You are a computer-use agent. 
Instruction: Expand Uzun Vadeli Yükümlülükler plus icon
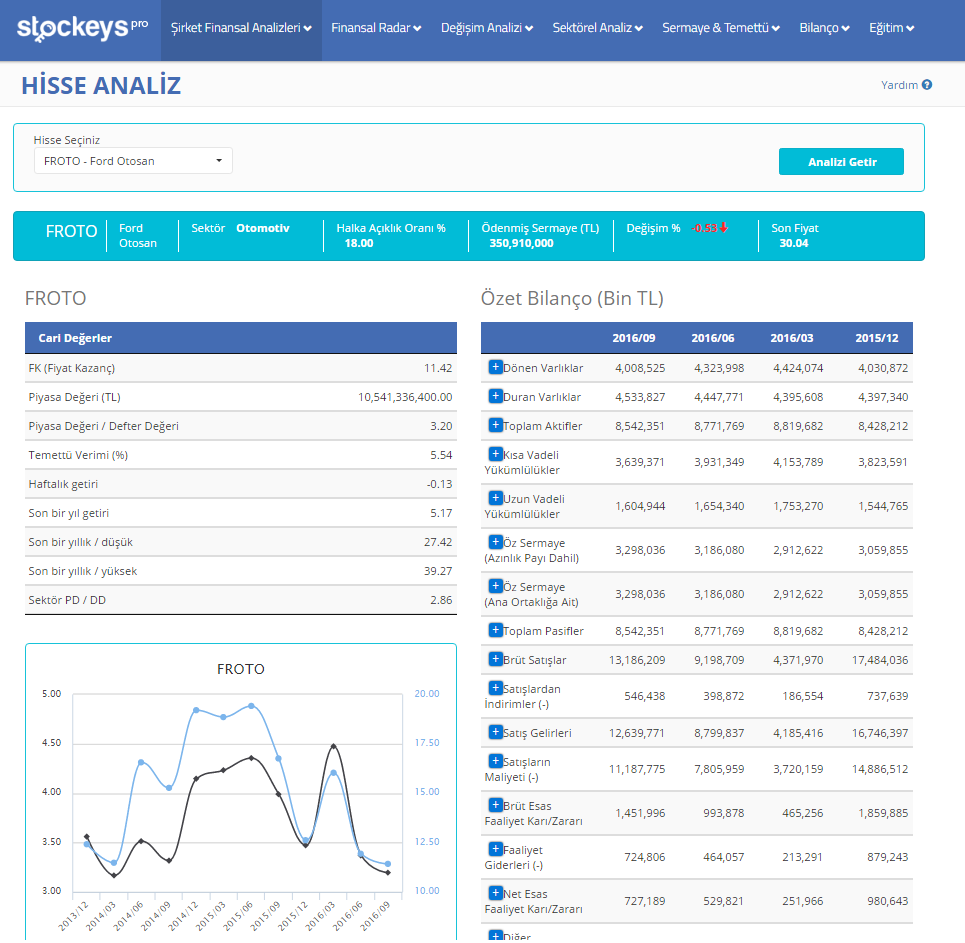[x=495, y=498]
